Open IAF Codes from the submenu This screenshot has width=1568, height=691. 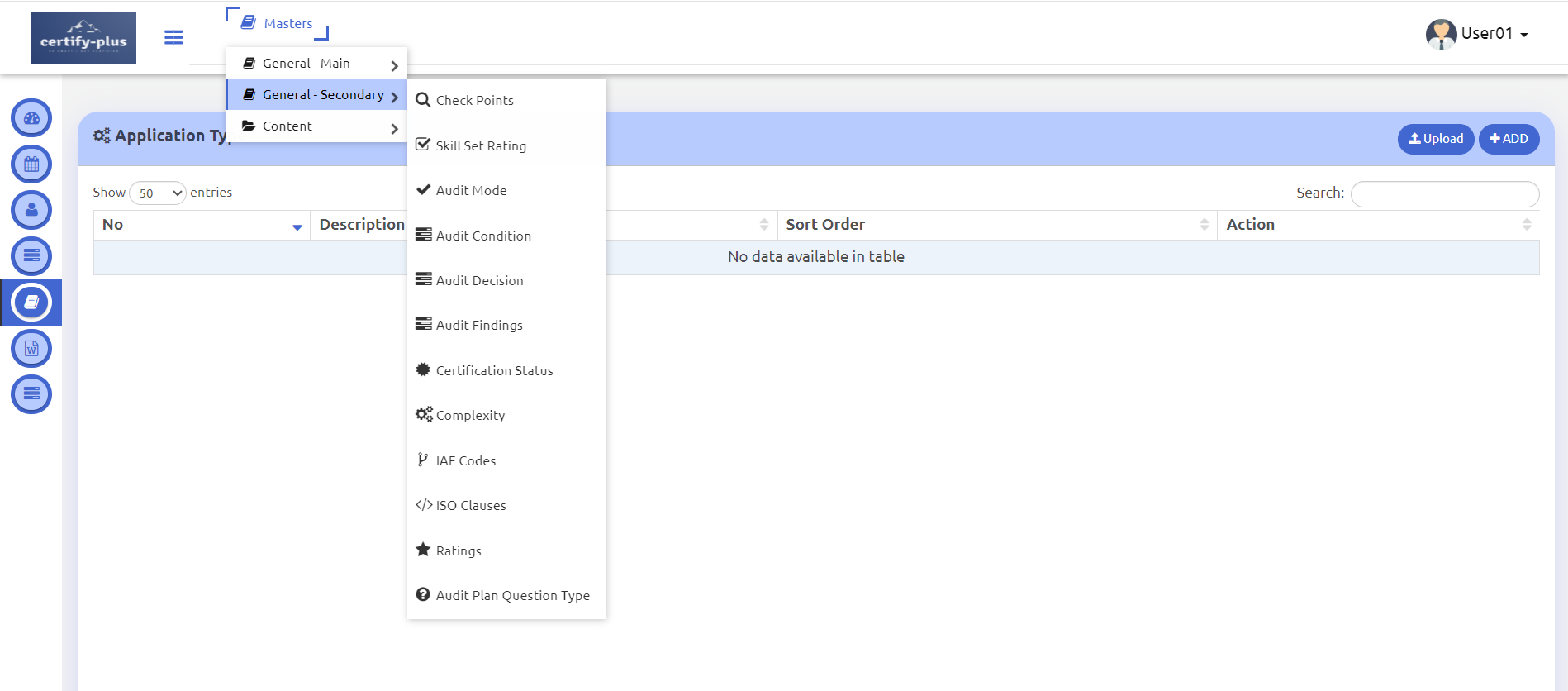point(465,461)
